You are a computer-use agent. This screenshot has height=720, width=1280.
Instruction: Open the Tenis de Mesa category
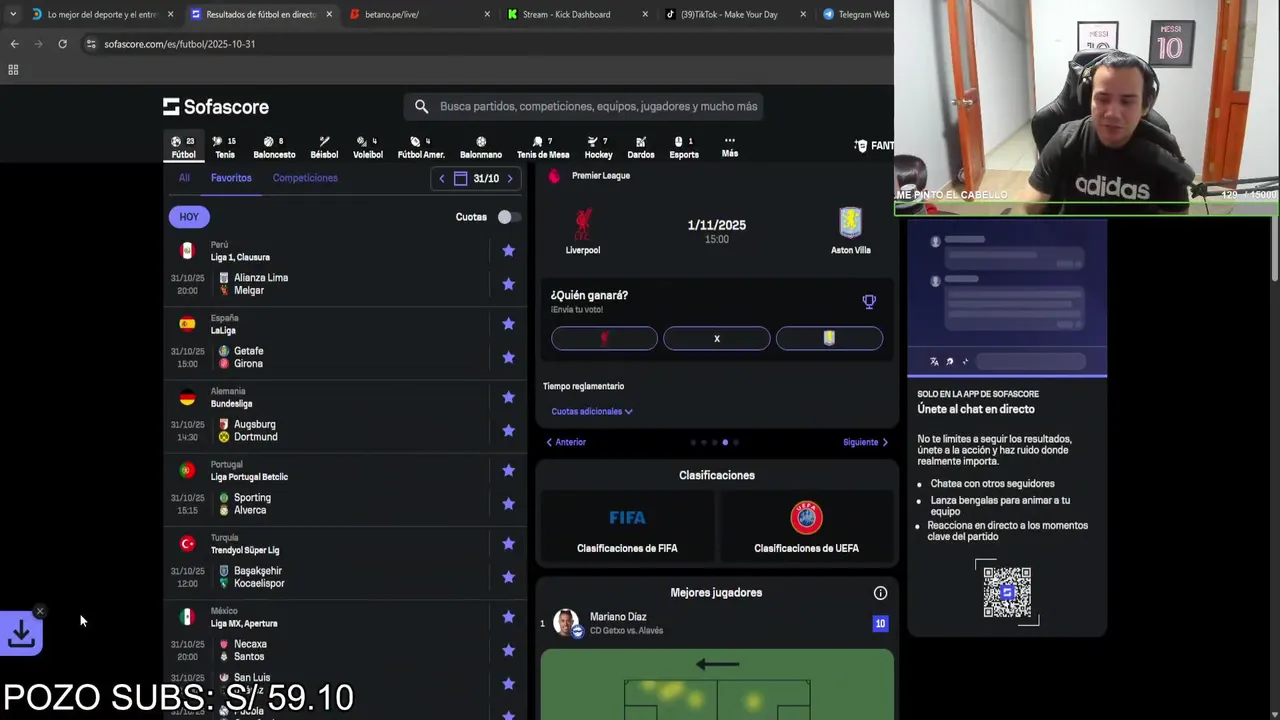coord(543,147)
